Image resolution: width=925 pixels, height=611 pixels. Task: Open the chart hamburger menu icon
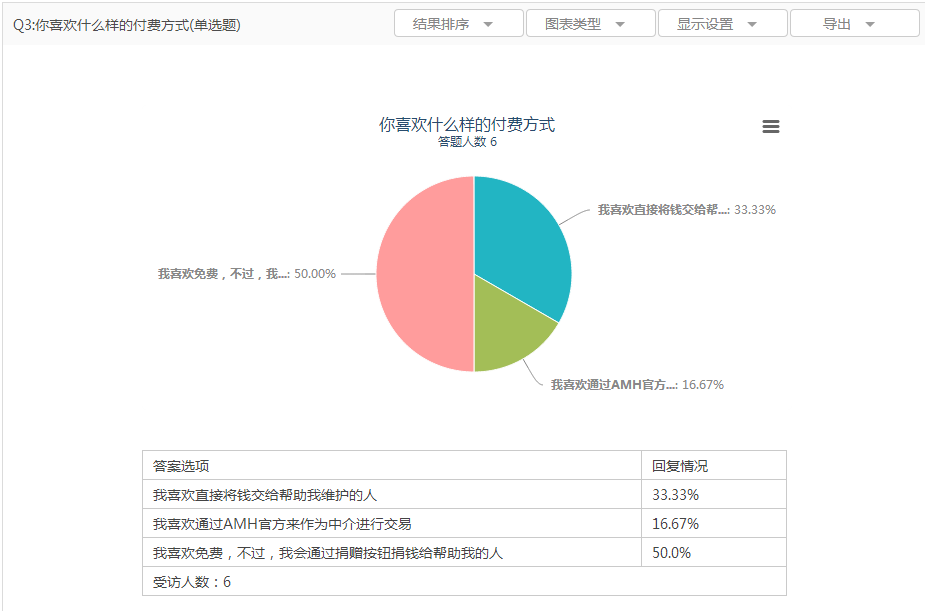770,127
